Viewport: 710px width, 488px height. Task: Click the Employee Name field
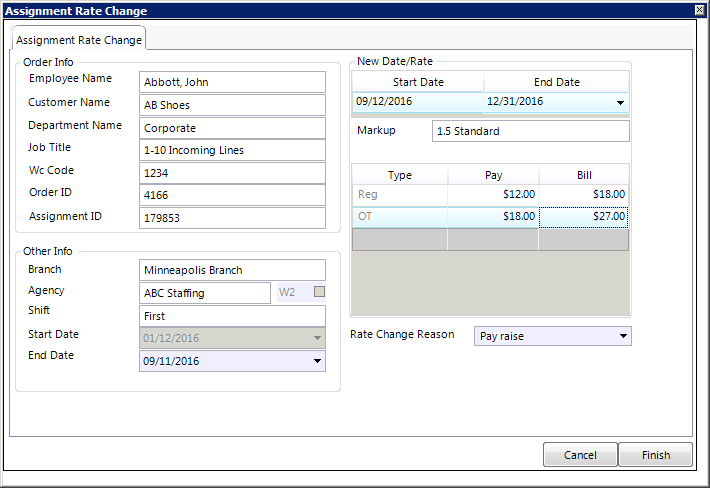(x=232, y=82)
